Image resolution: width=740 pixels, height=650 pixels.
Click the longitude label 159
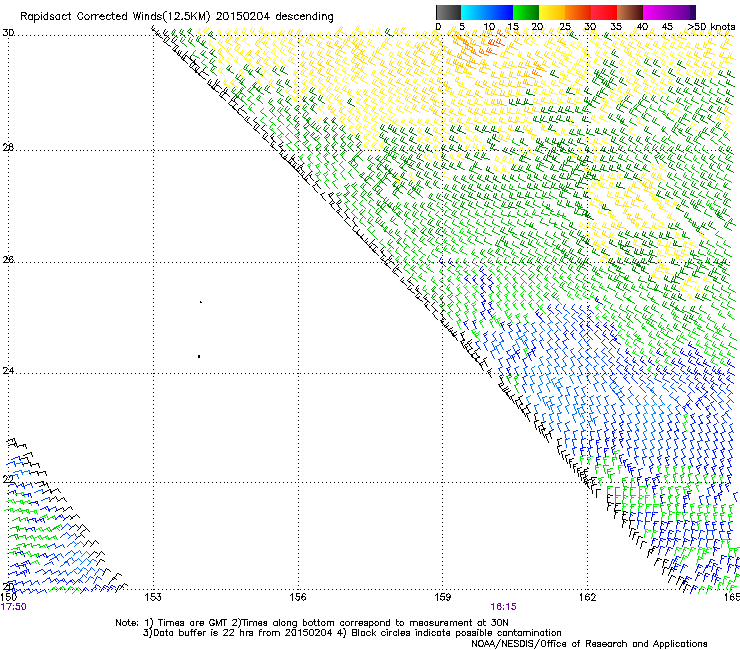point(443,597)
